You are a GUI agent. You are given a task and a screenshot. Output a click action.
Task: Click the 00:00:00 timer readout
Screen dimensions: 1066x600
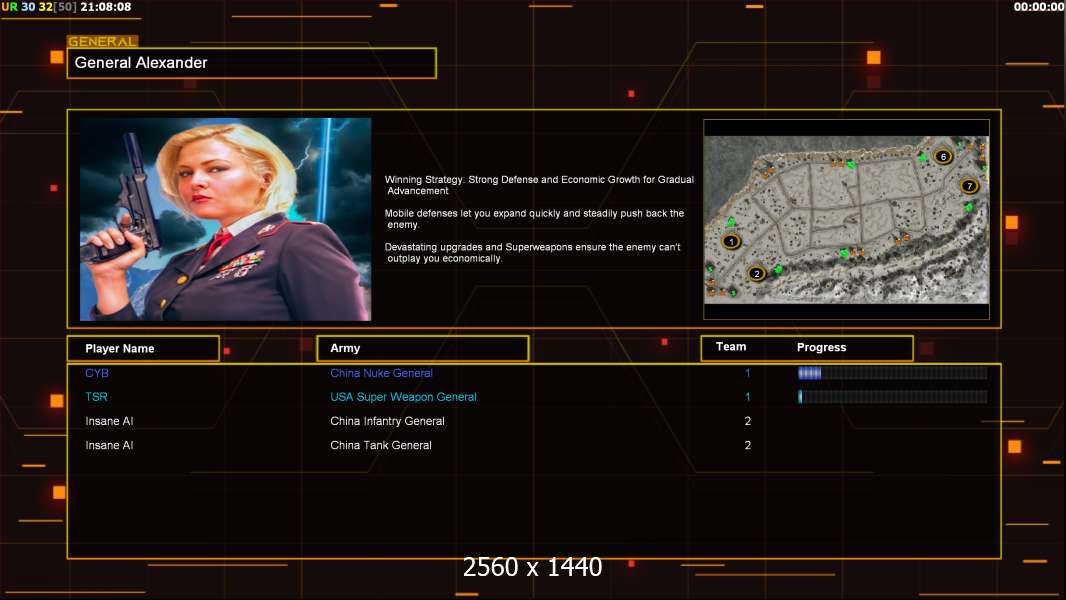pyautogui.click(x=1039, y=7)
